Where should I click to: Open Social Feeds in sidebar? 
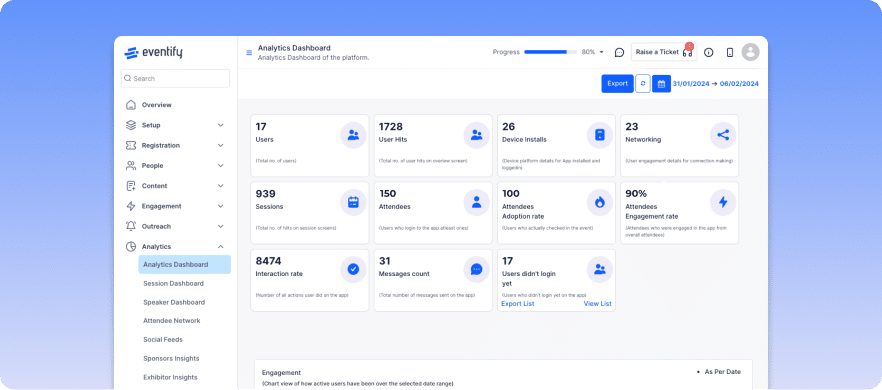pyautogui.click(x=163, y=340)
